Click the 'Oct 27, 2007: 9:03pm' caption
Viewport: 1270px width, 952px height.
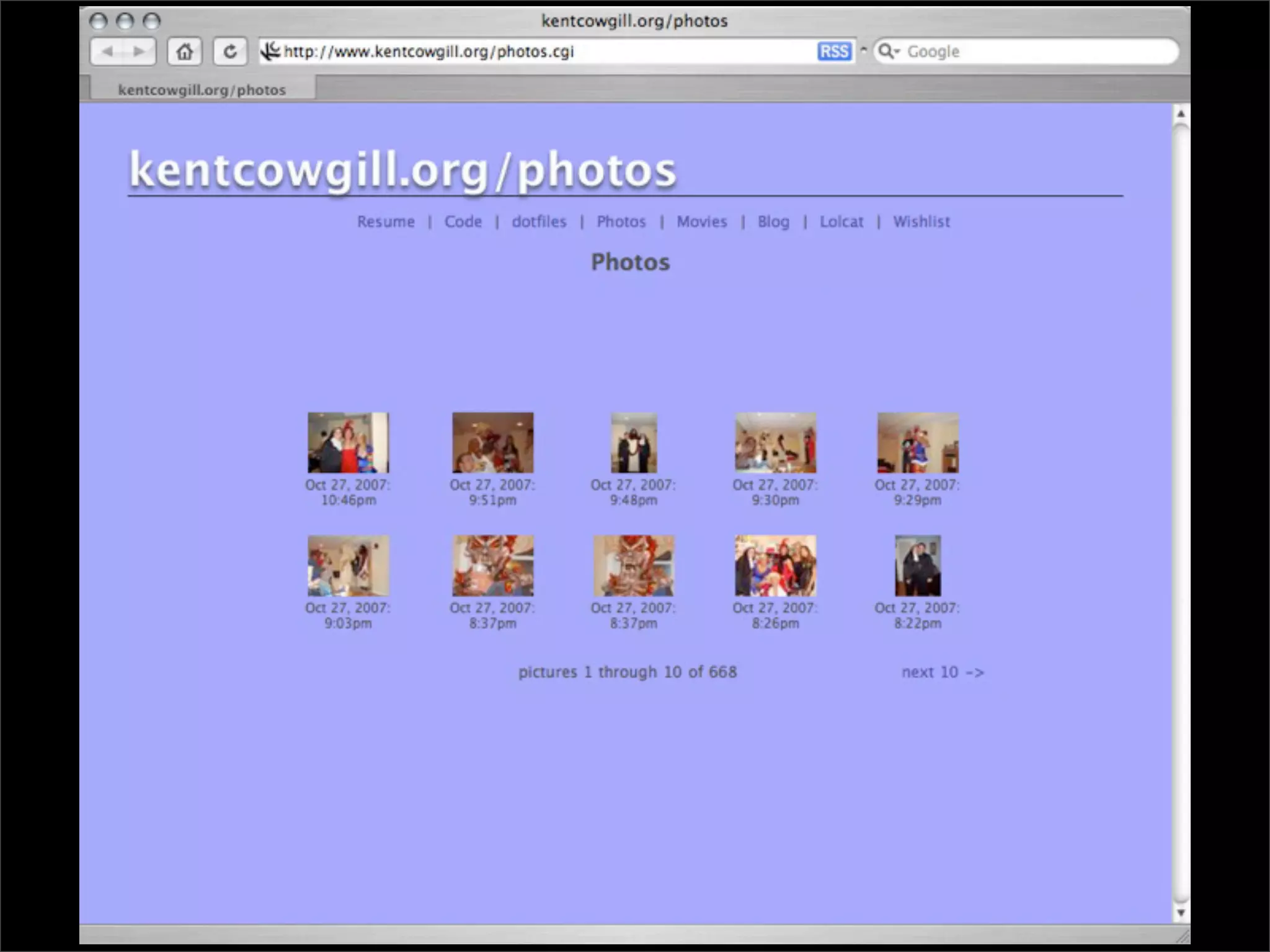pyautogui.click(x=348, y=615)
